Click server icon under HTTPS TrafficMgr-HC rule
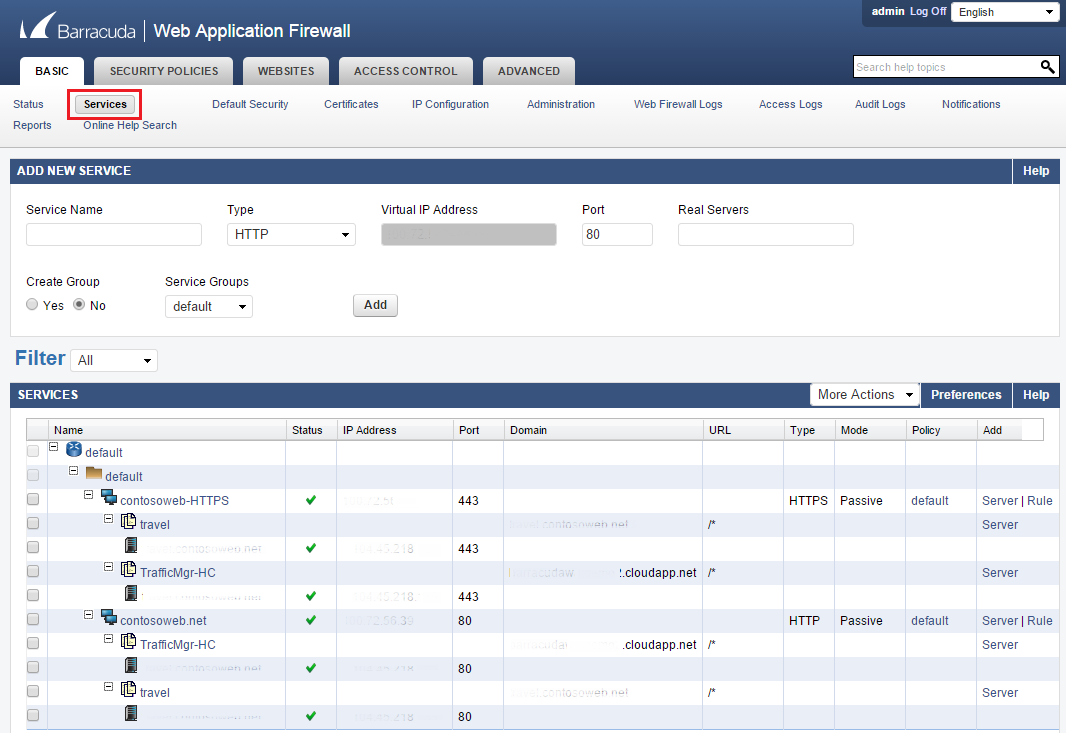Image resolution: width=1066 pixels, height=733 pixels. pyautogui.click(x=131, y=594)
